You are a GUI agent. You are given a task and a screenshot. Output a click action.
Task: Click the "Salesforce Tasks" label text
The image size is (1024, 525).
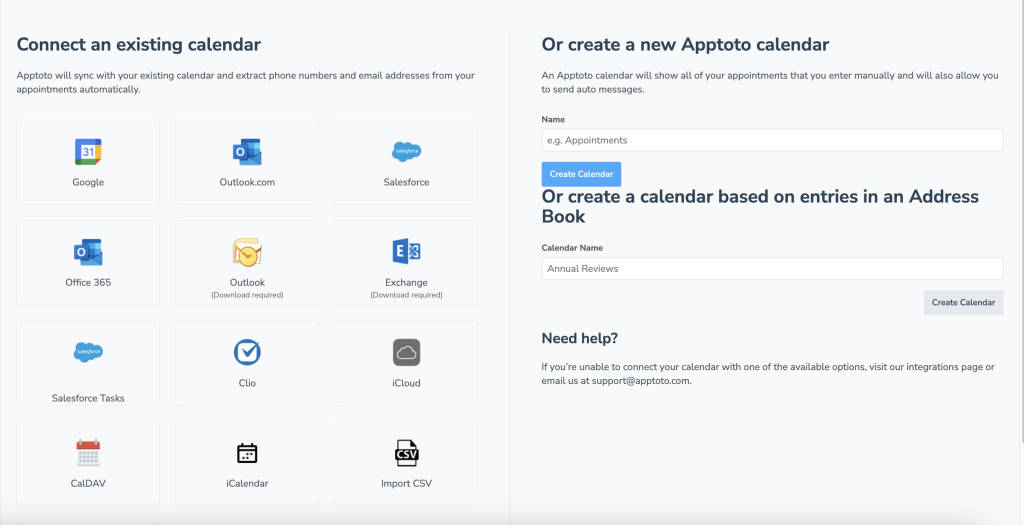coord(88,398)
